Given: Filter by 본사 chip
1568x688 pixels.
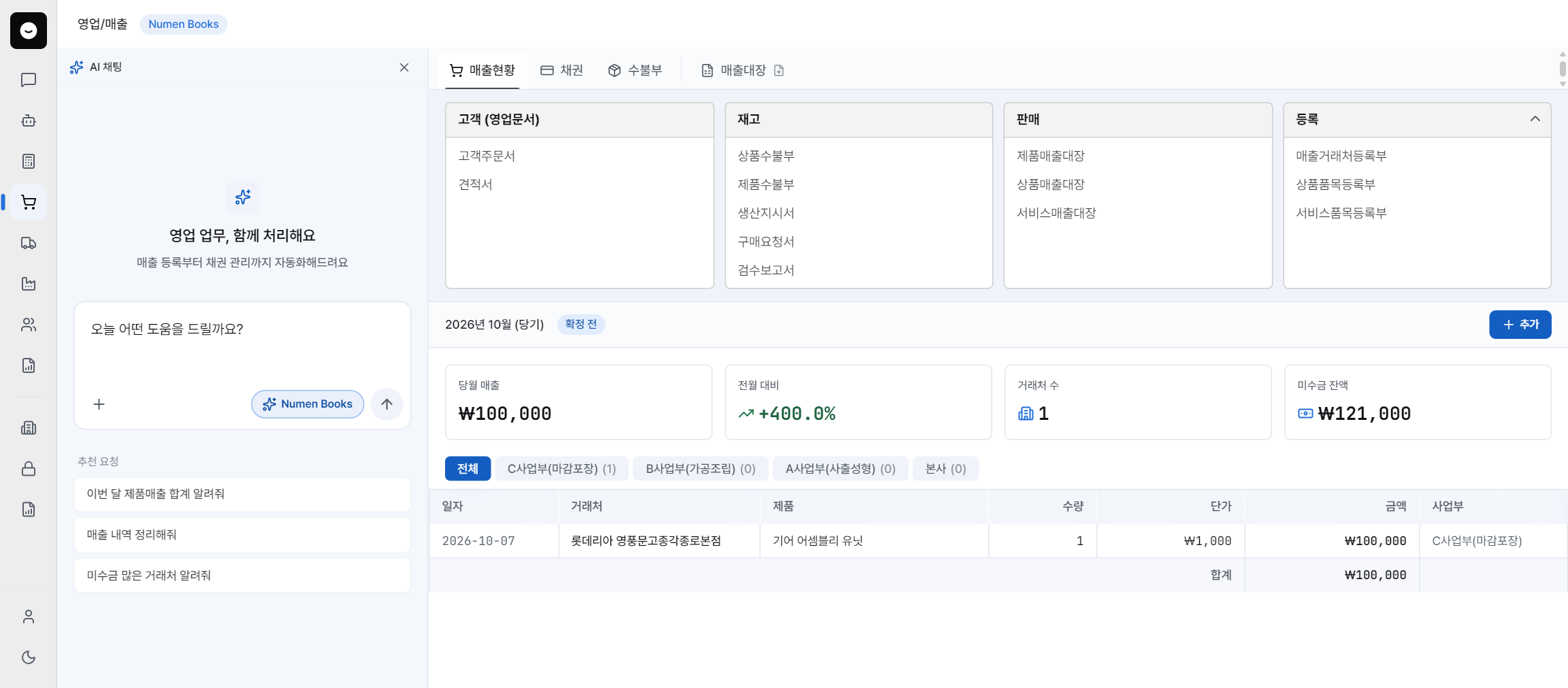Looking at the screenshot, I should pos(945,469).
